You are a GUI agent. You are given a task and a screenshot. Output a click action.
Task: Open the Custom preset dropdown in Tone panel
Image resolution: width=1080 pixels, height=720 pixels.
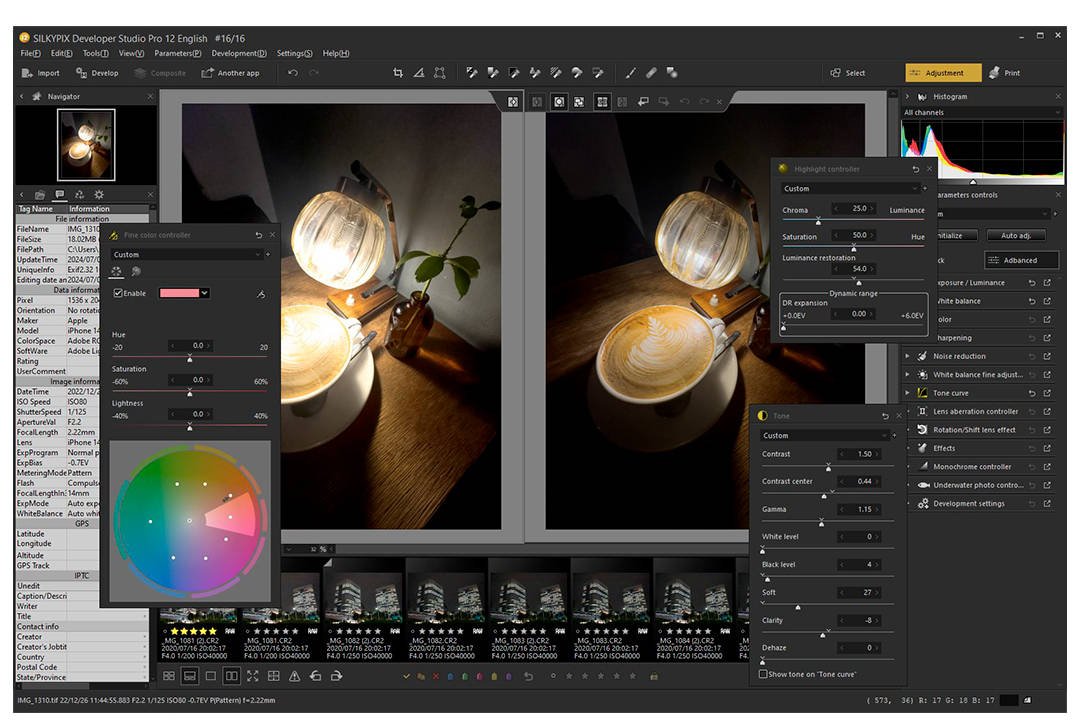pyautogui.click(x=826, y=436)
